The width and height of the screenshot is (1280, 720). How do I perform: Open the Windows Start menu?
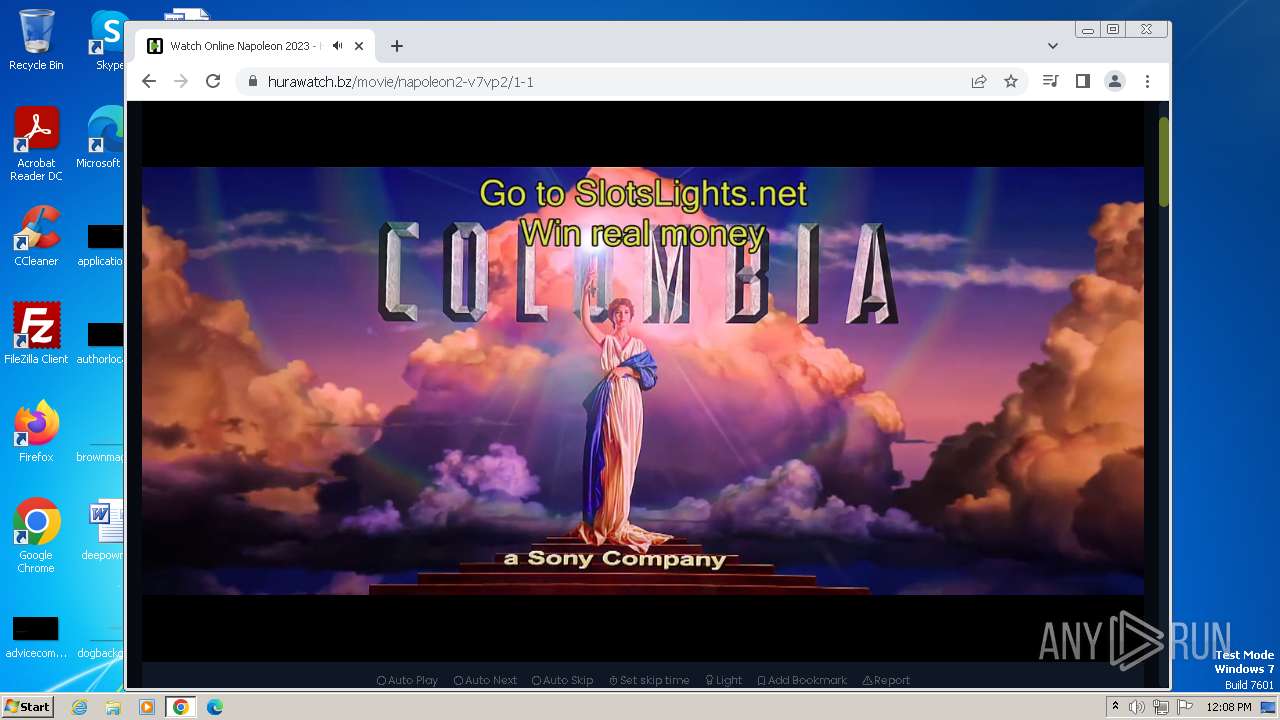(x=27, y=707)
